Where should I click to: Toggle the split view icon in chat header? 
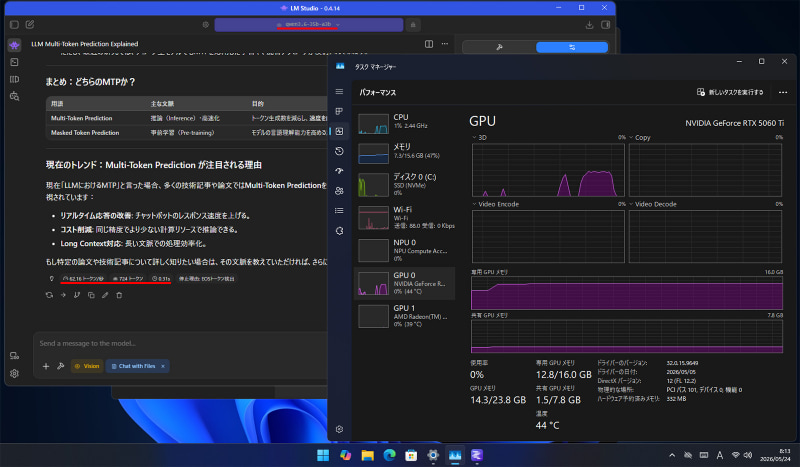coord(429,44)
